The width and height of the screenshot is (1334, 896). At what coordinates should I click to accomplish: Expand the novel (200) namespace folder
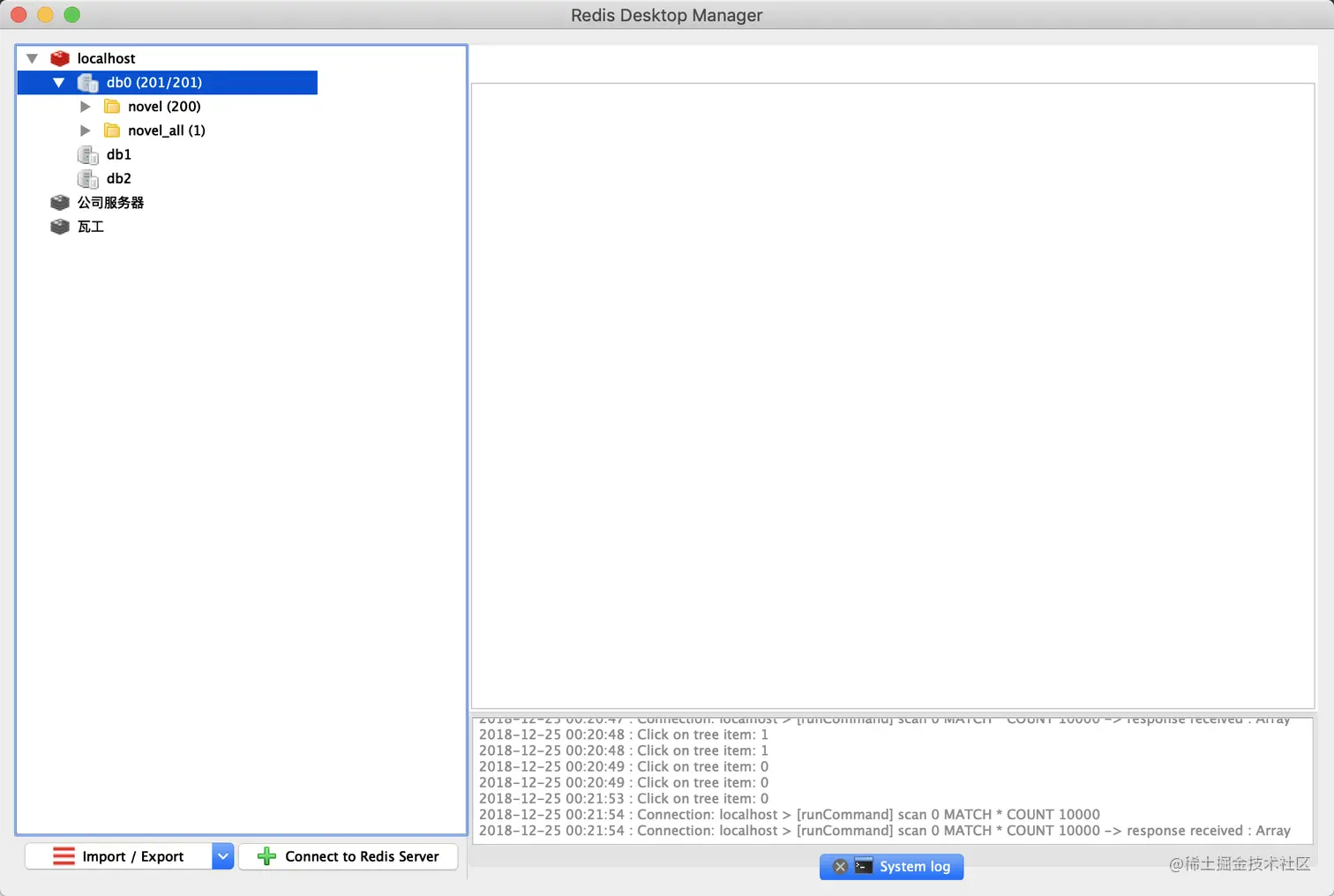(86, 107)
